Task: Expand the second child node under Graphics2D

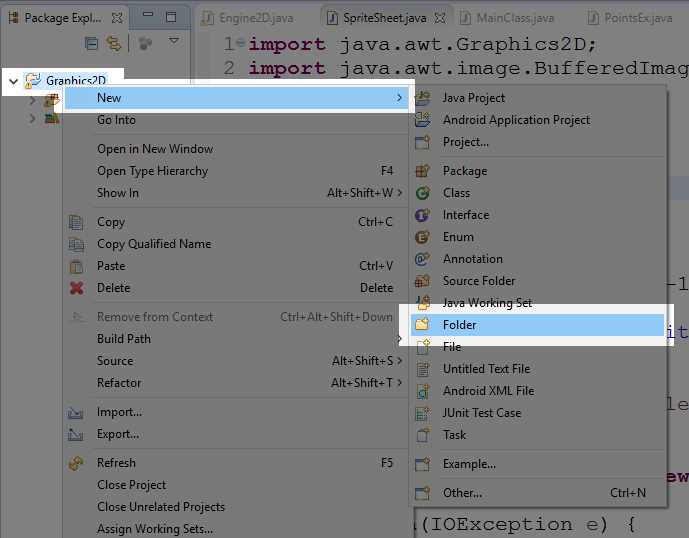Action: (x=32, y=118)
